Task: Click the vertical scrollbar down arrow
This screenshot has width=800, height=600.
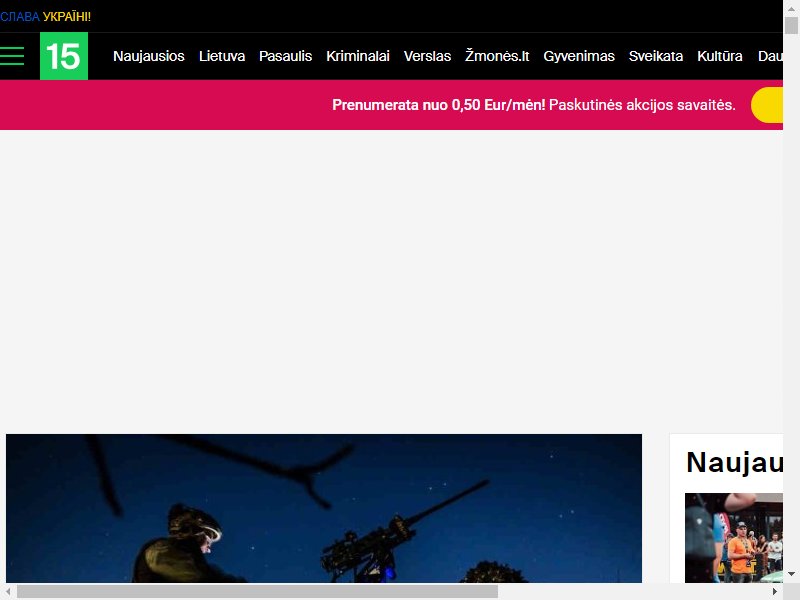Action: (791, 574)
